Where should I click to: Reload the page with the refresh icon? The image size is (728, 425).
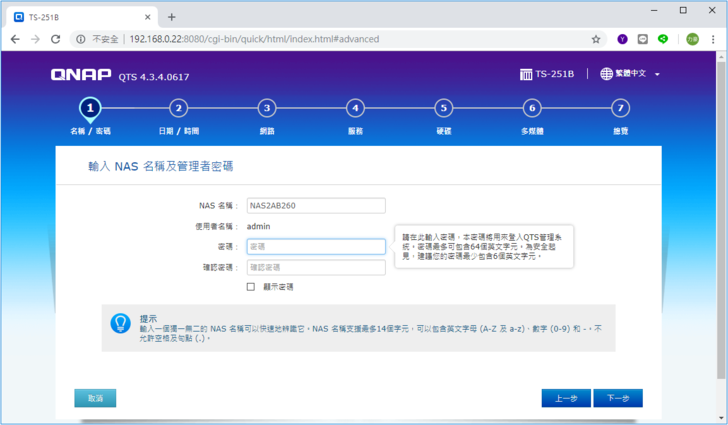pyautogui.click(x=58, y=39)
